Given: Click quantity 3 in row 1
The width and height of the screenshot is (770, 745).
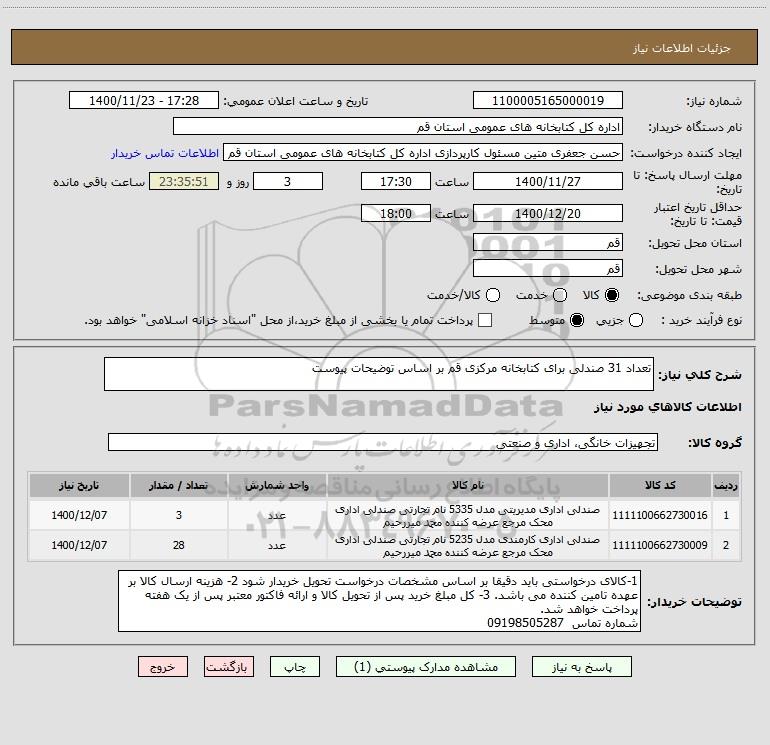Looking at the screenshot, I should [179, 516].
